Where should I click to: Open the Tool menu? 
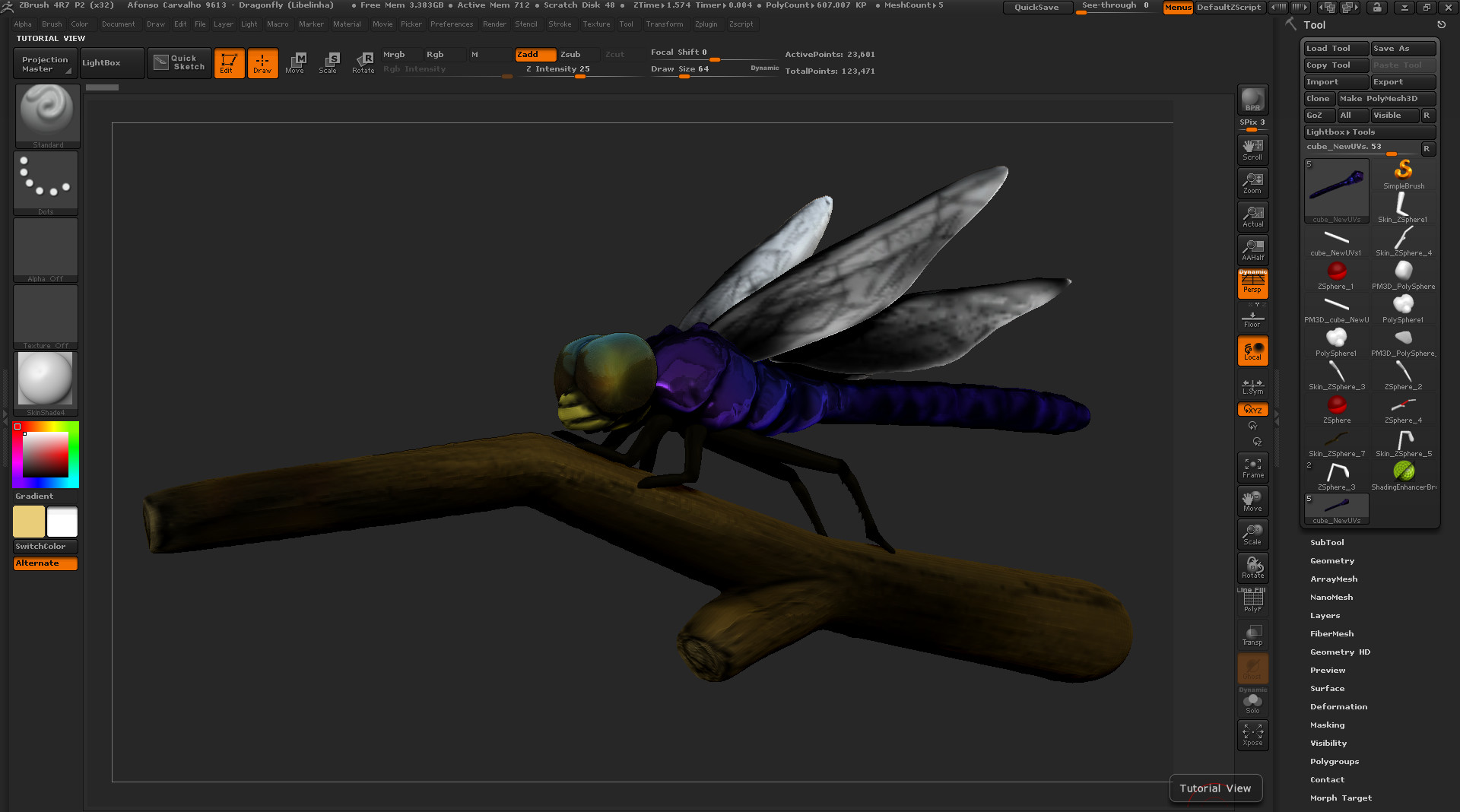coord(627,24)
